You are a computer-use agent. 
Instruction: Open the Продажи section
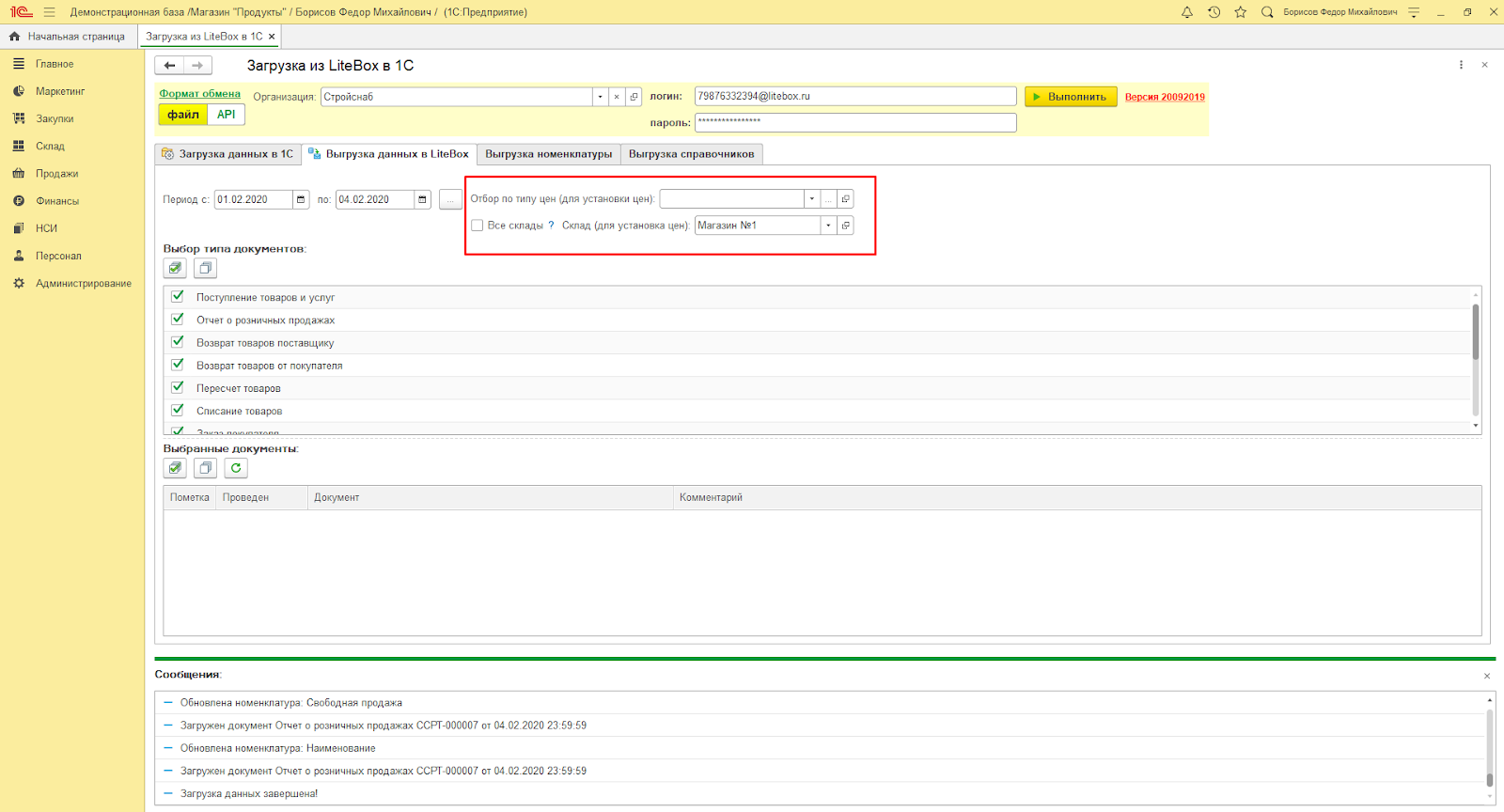(56, 173)
